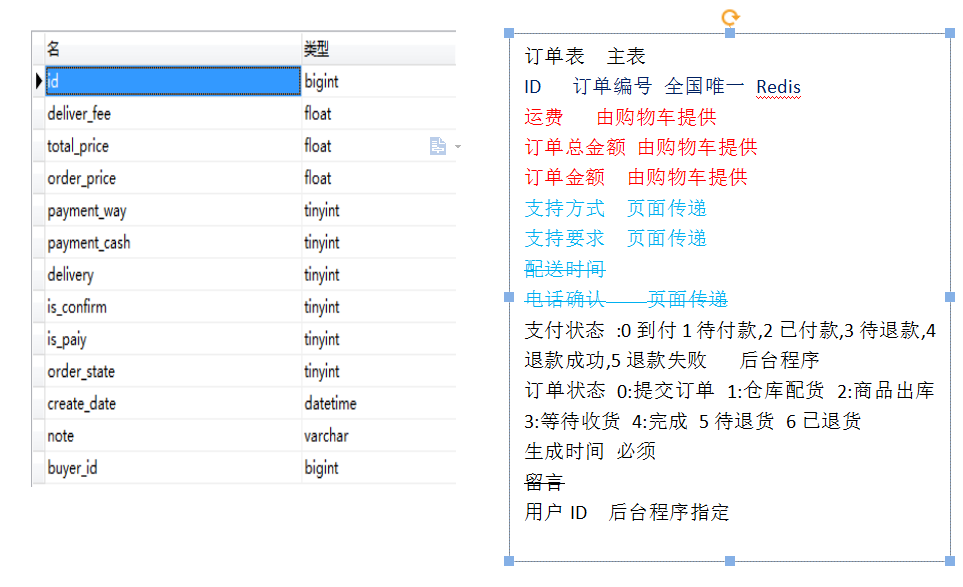Click the tinyint type of payment_way
The width and height of the screenshot is (963, 587).
click(322, 211)
